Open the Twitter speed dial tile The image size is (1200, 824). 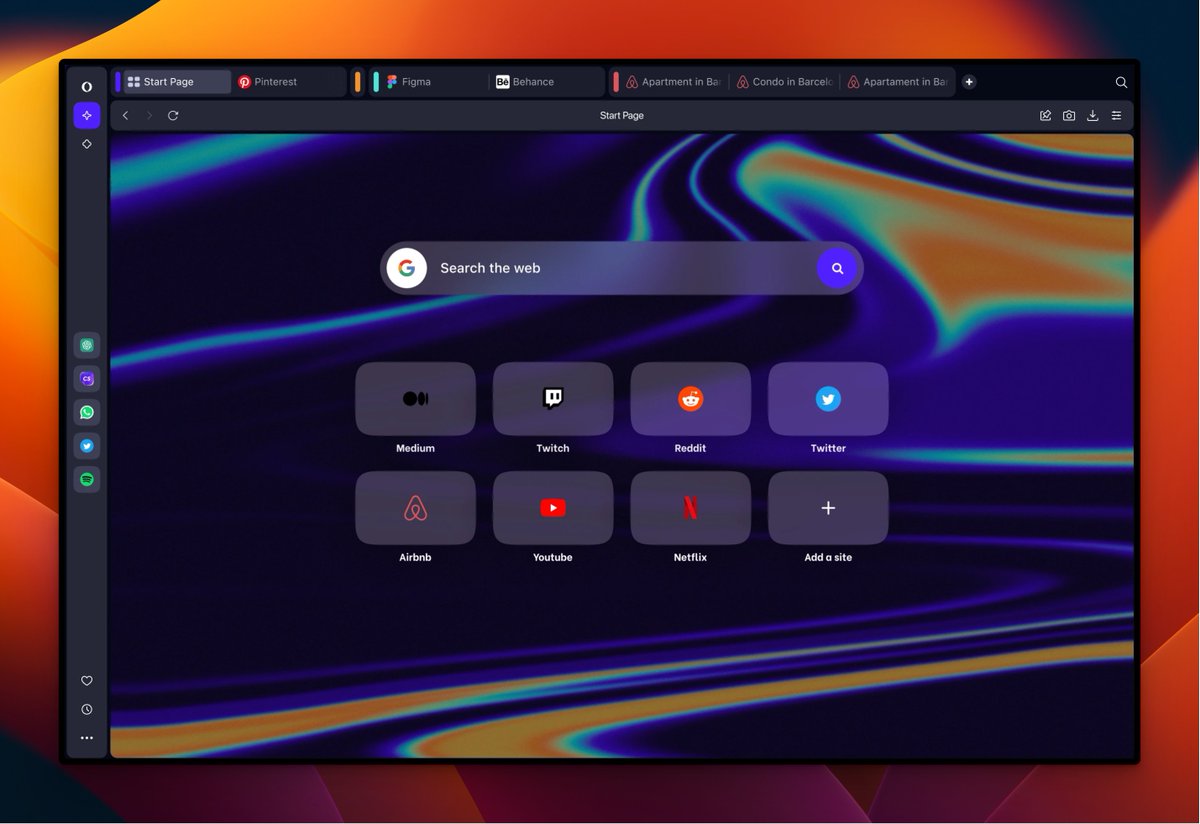click(x=828, y=399)
